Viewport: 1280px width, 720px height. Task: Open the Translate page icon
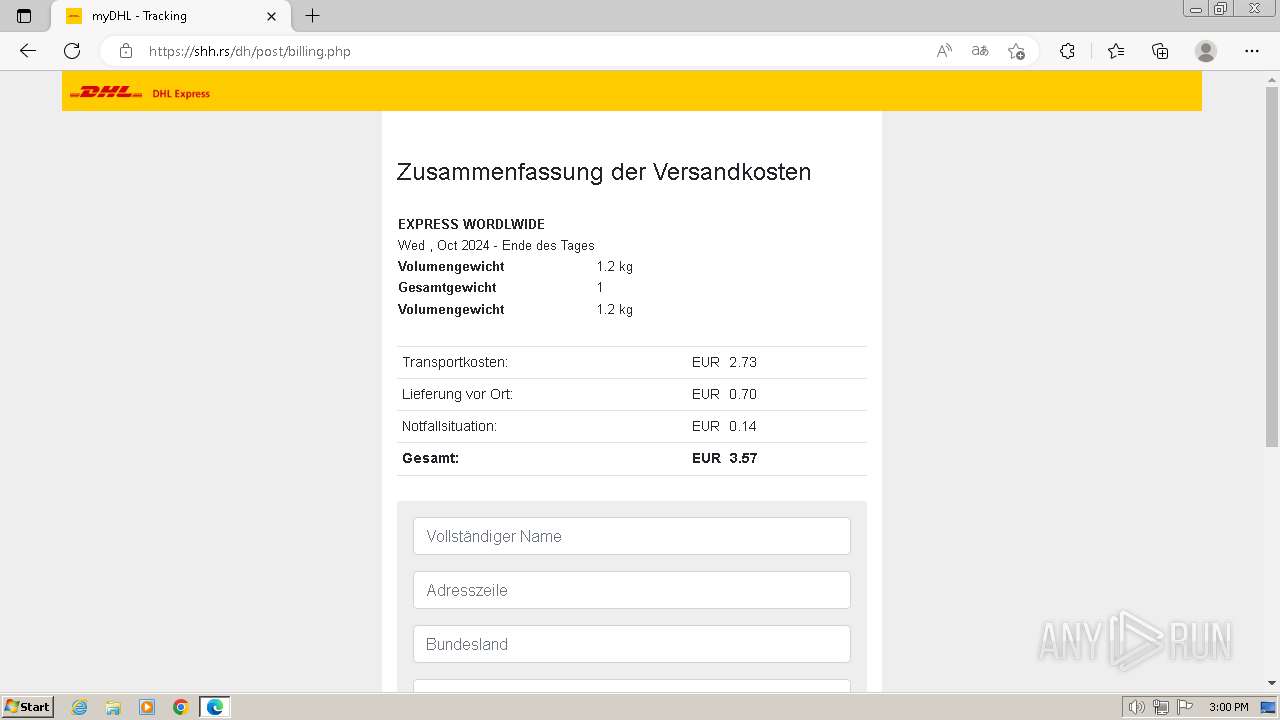click(980, 51)
